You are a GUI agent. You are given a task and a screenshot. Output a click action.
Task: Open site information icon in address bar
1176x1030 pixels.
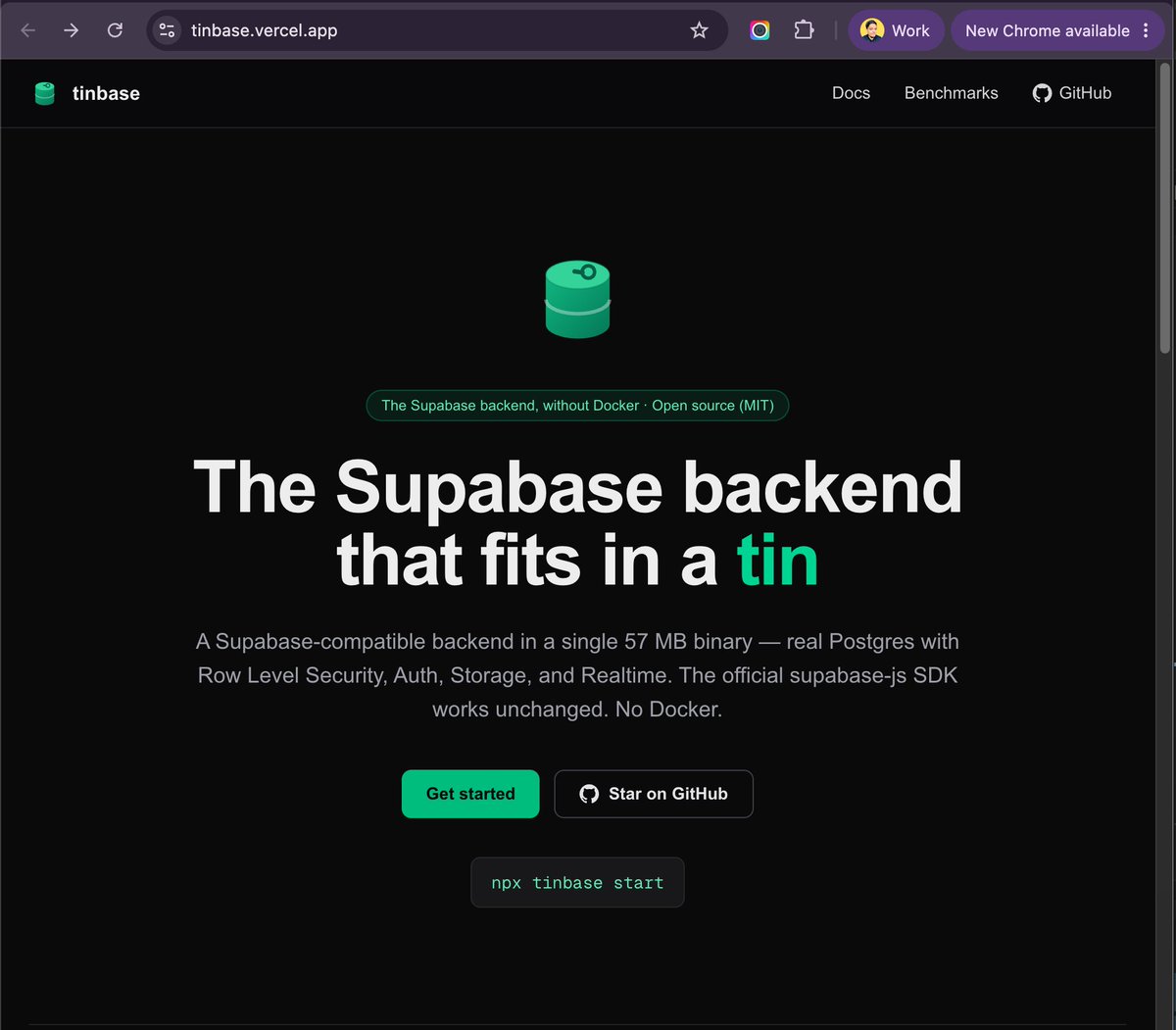pos(168,30)
